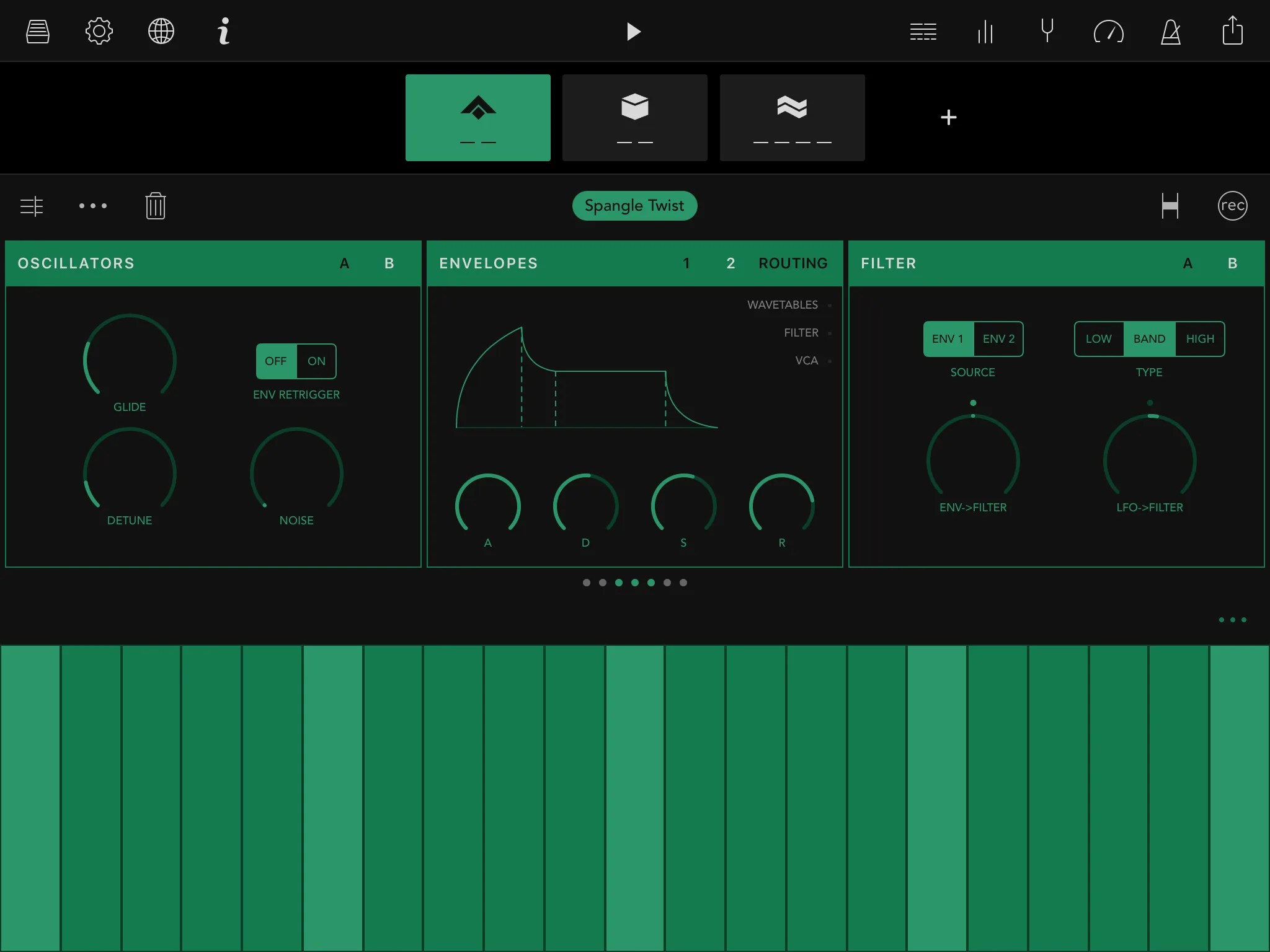
Task: Open the envelope ROUTING tab
Action: point(793,263)
